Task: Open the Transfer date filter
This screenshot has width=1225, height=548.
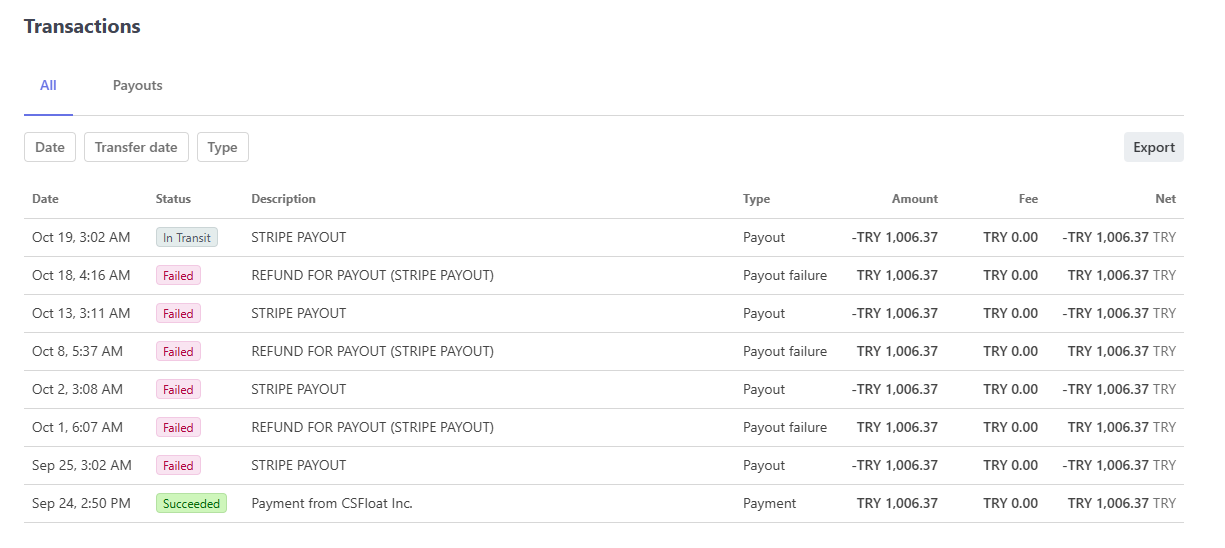Action: [x=136, y=148]
